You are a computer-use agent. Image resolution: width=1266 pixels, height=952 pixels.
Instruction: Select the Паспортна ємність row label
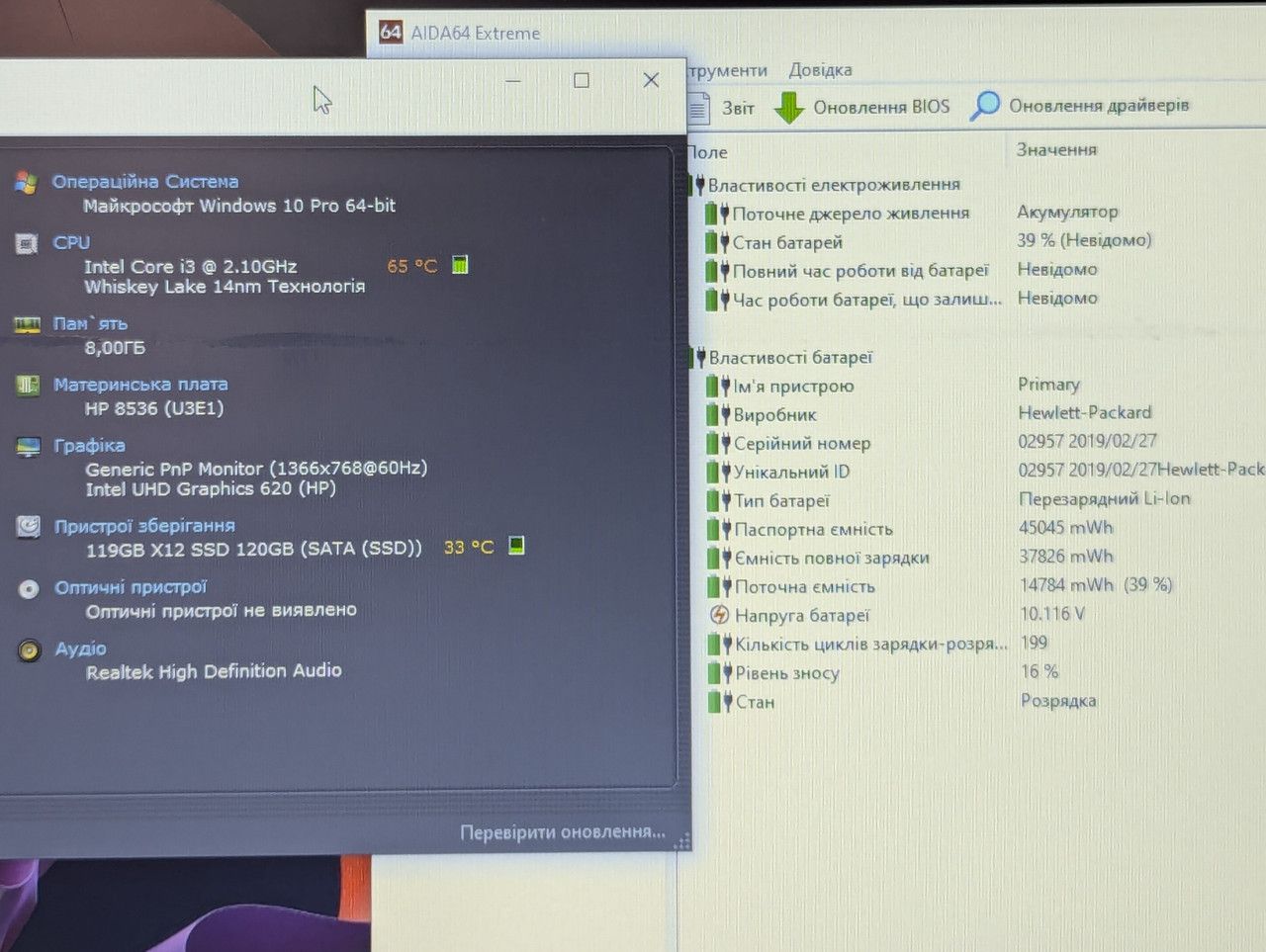(813, 529)
